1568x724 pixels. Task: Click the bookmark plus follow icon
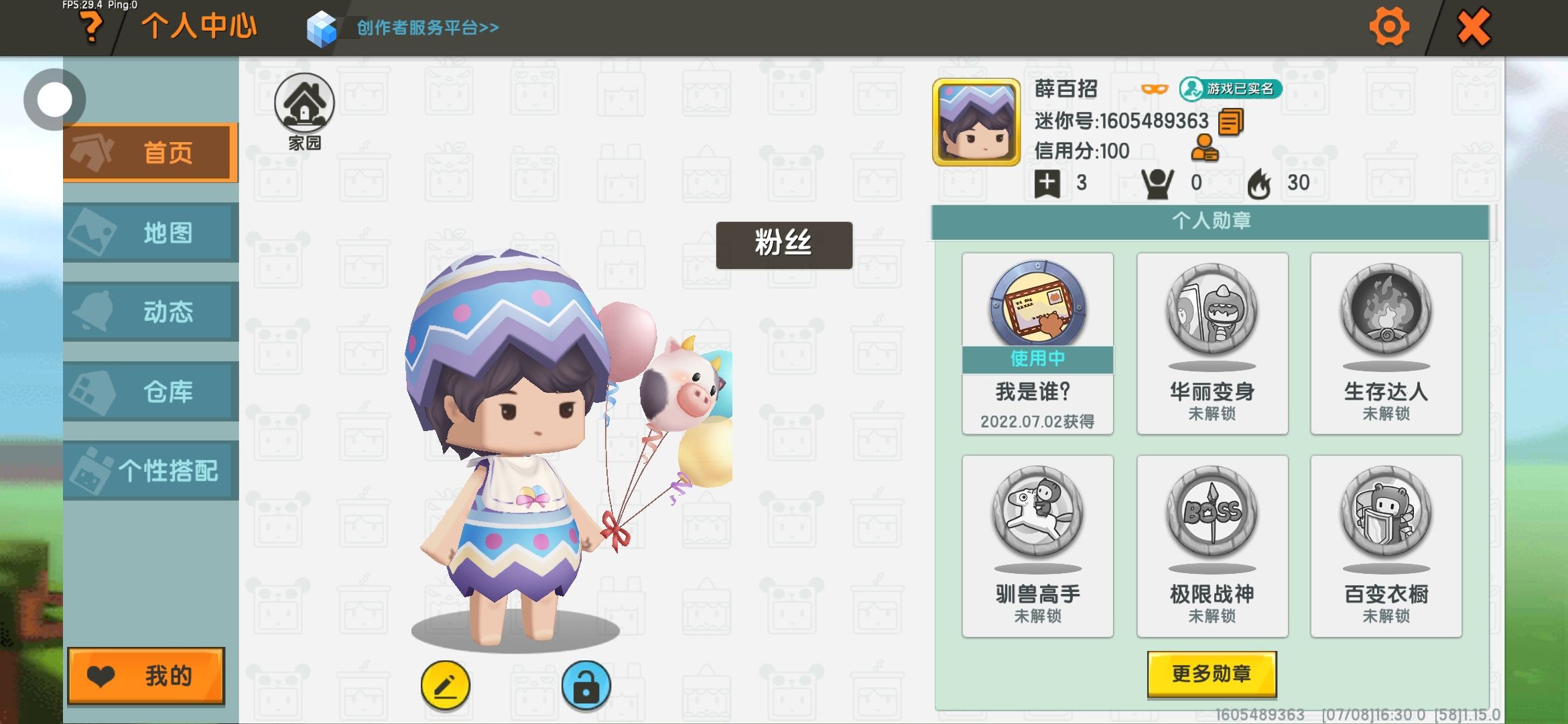point(1047,183)
